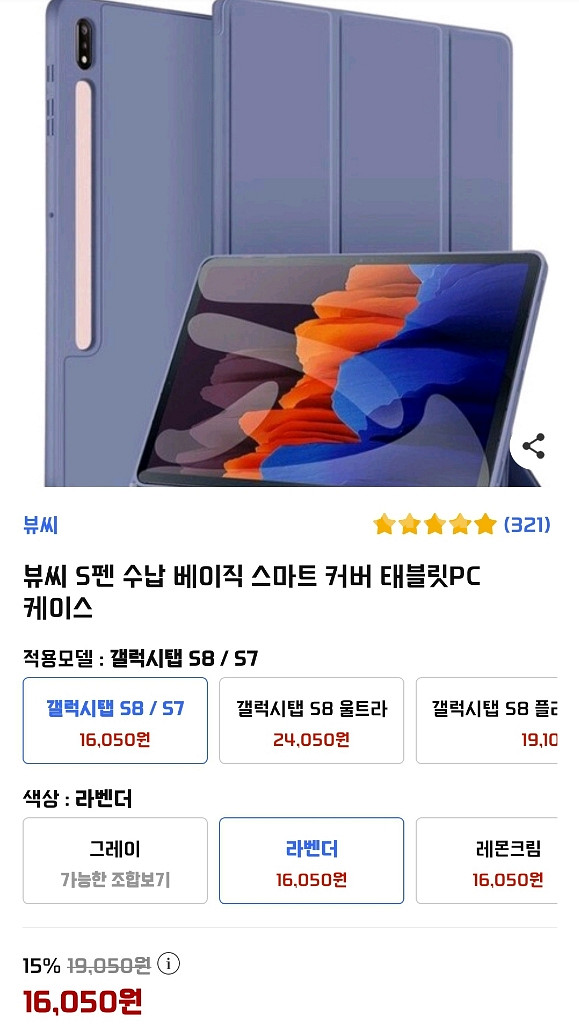Select the 라벤더 color option
This screenshot has height=1024, width=579.
point(311,861)
